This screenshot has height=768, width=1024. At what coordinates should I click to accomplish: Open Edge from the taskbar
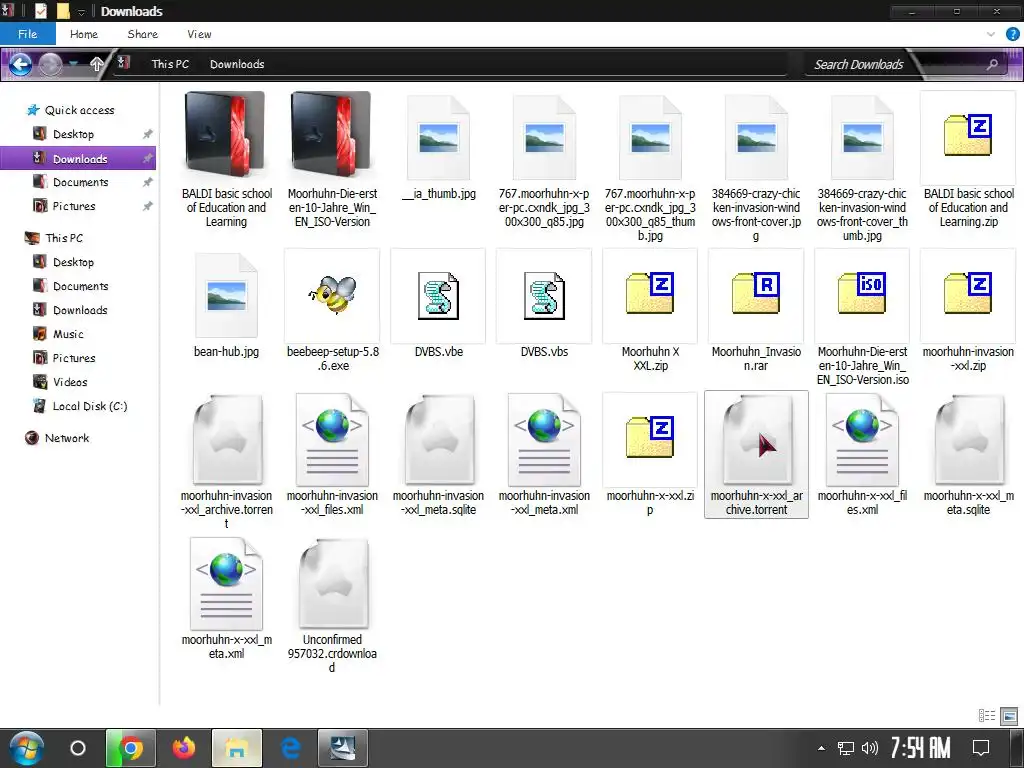(290, 748)
